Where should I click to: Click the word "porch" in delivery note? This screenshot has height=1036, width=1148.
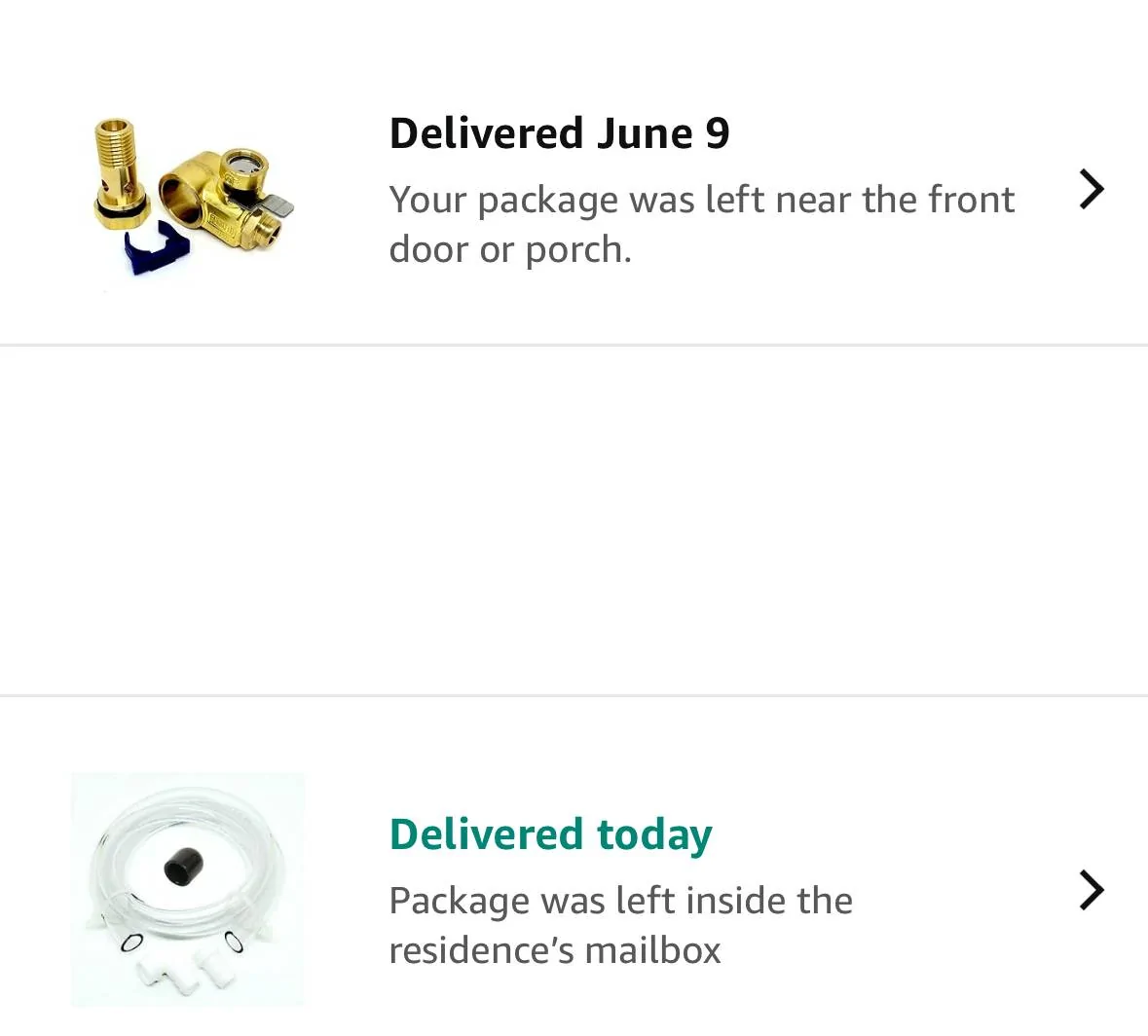click(x=578, y=250)
